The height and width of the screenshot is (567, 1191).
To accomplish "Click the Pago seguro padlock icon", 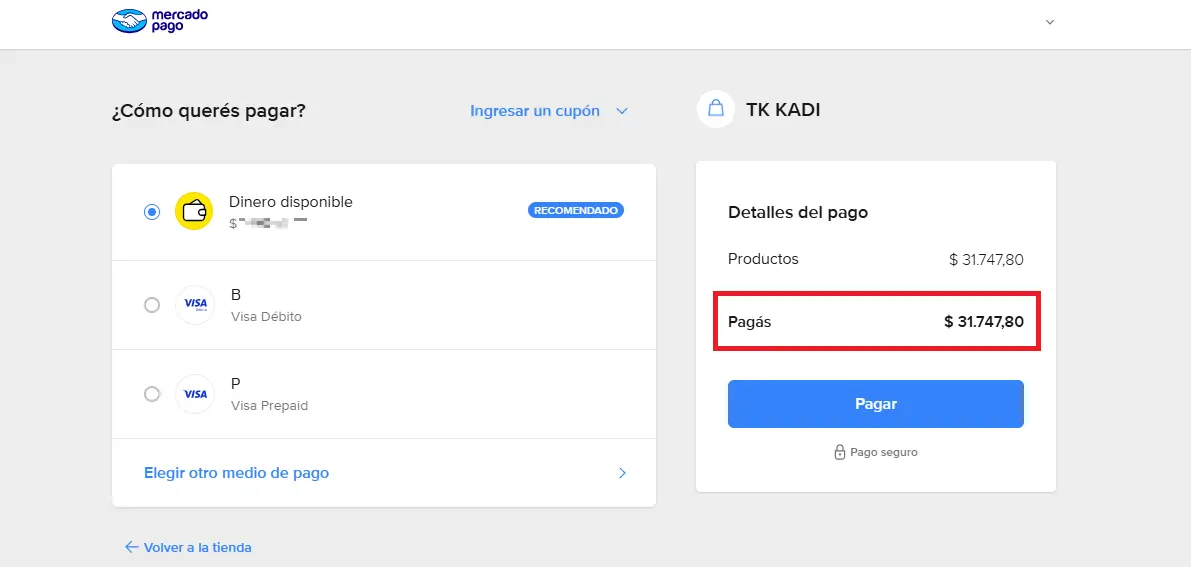I will 840,452.
